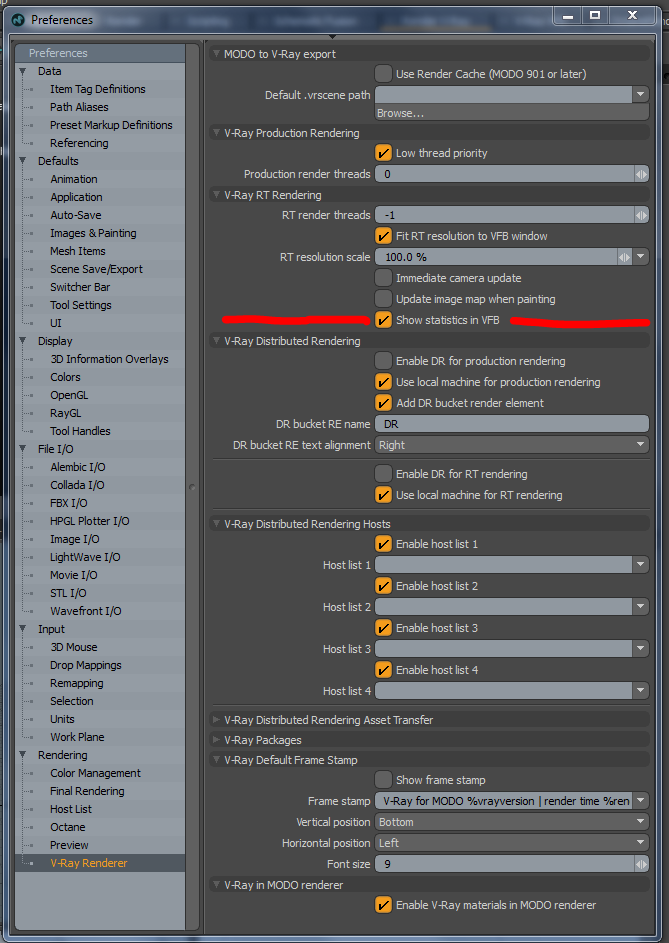Open Color Management preferences
The height and width of the screenshot is (943, 669).
(x=95, y=773)
